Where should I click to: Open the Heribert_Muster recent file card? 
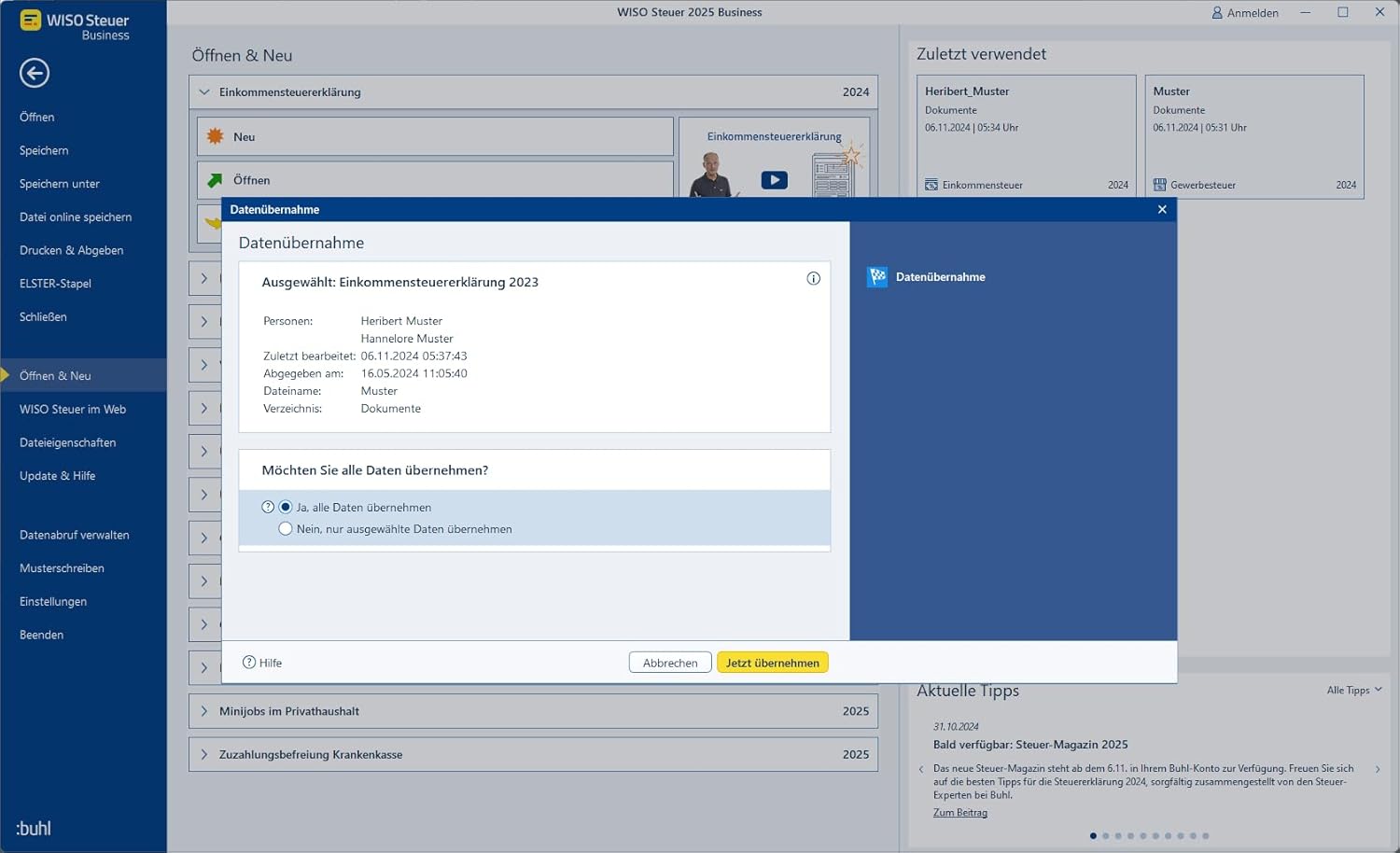(1027, 136)
